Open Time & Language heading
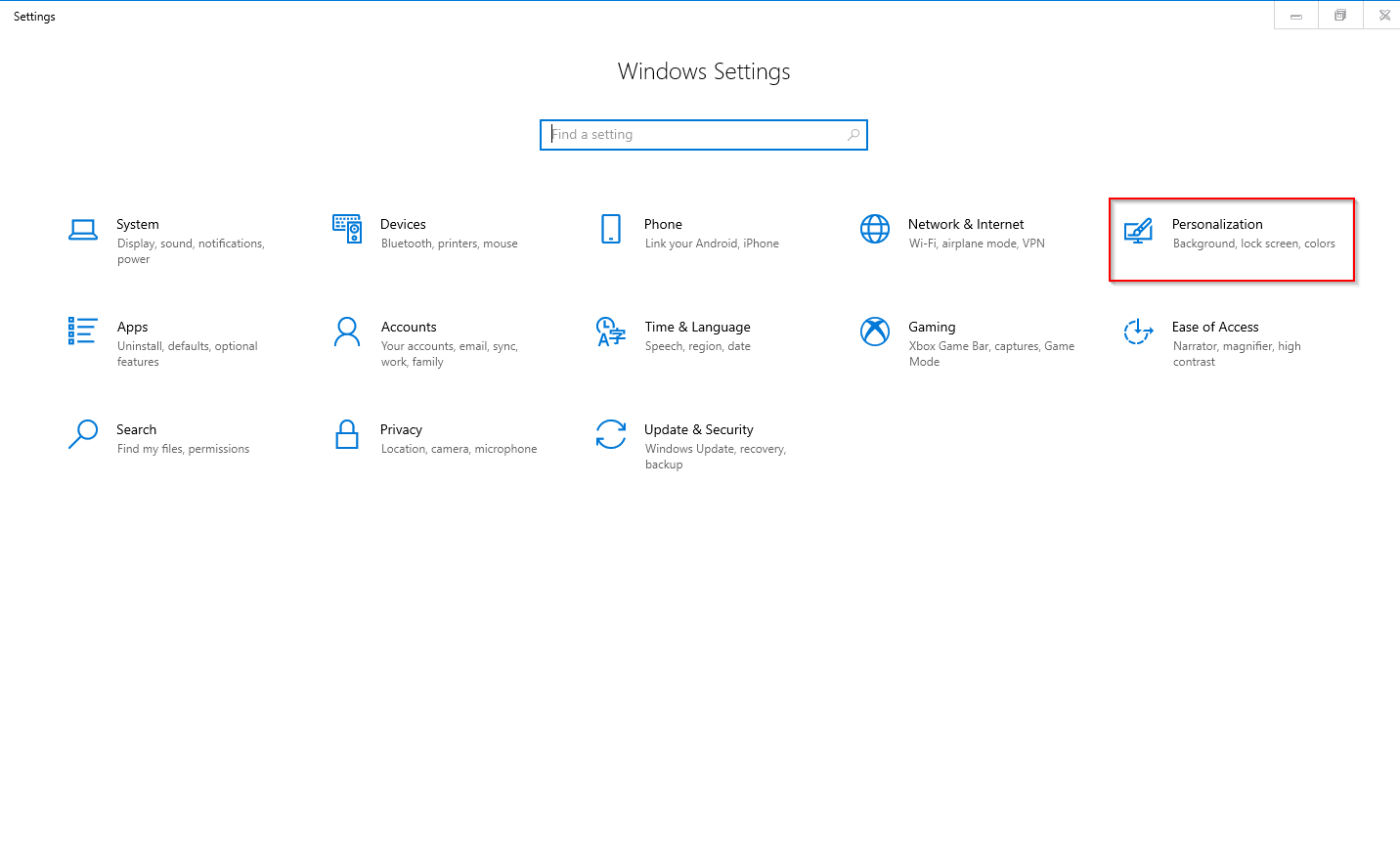 (697, 327)
